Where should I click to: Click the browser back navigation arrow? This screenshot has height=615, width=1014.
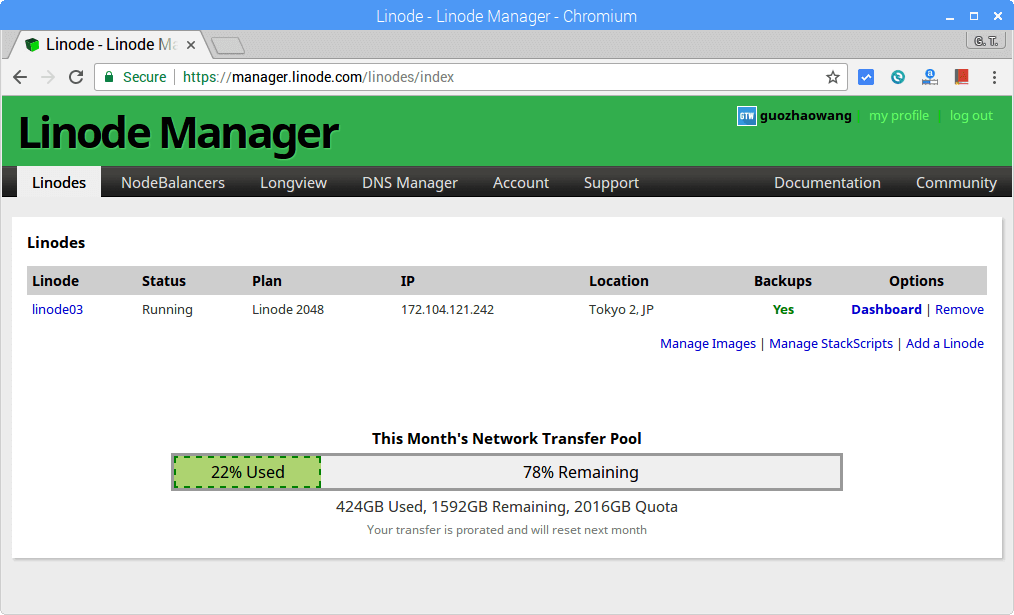(x=20, y=76)
